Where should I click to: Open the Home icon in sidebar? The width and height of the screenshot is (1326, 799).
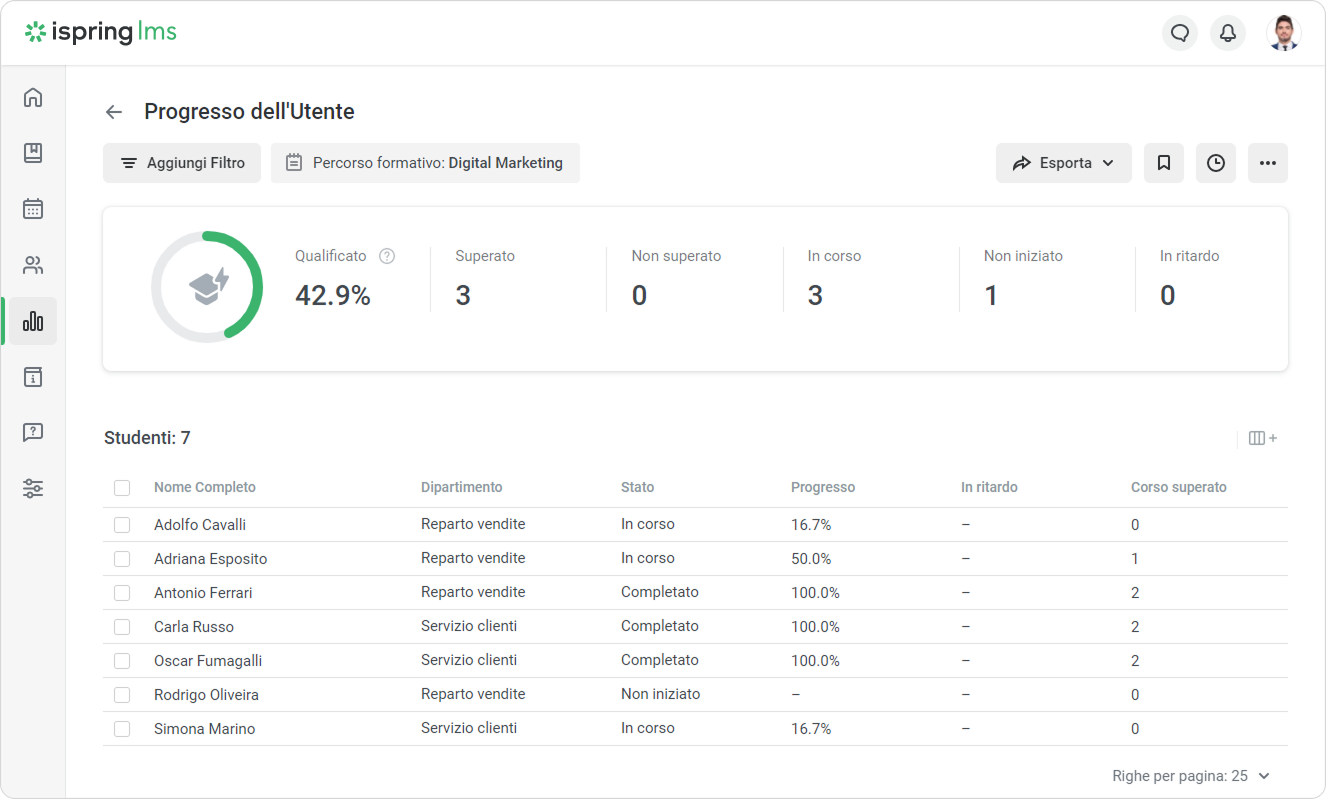(x=33, y=97)
